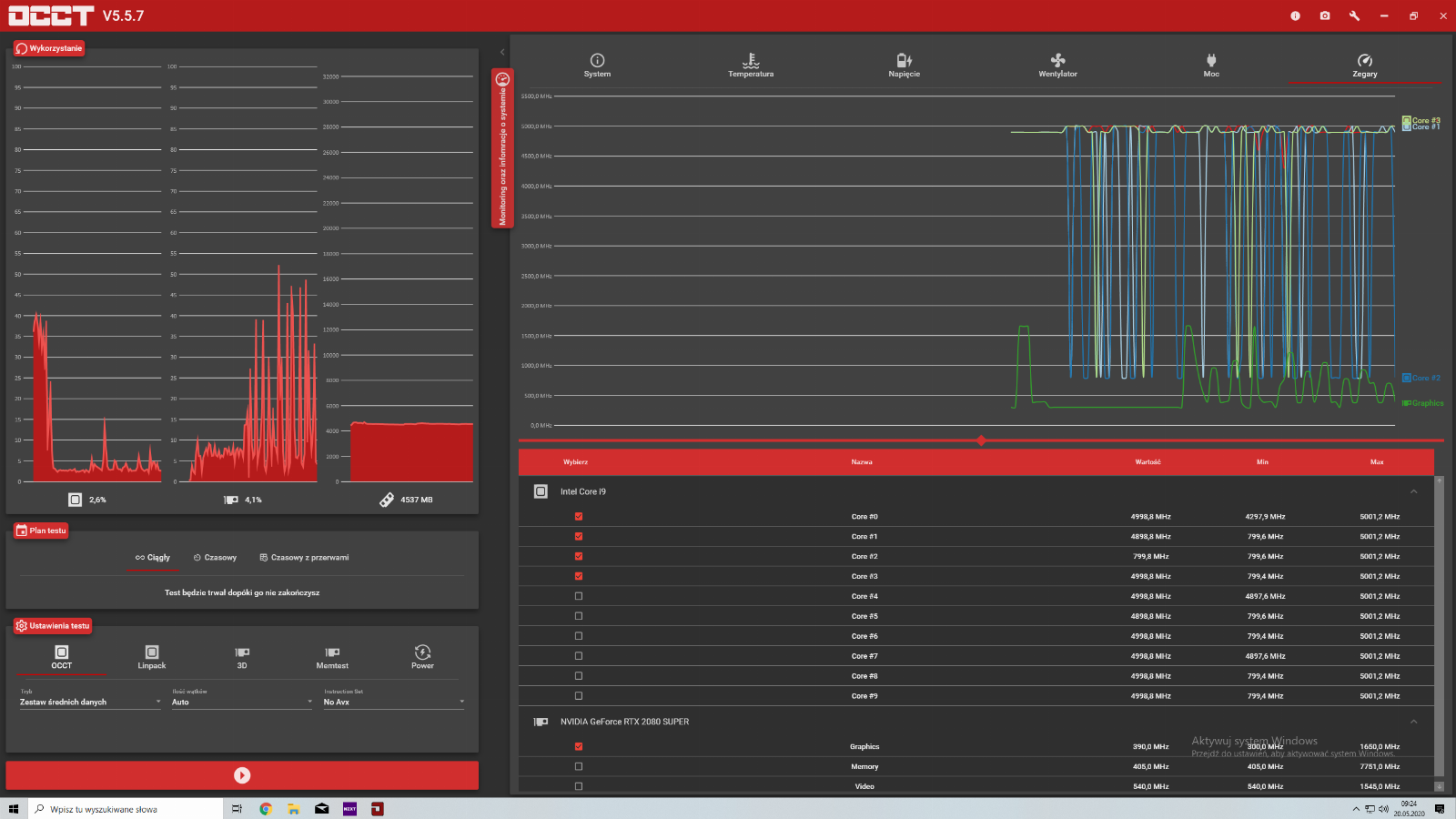Uncheck the Core #1 checkbox
Image resolution: width=1456 pixels, height=819 pixels.
(x=579, y=536)
